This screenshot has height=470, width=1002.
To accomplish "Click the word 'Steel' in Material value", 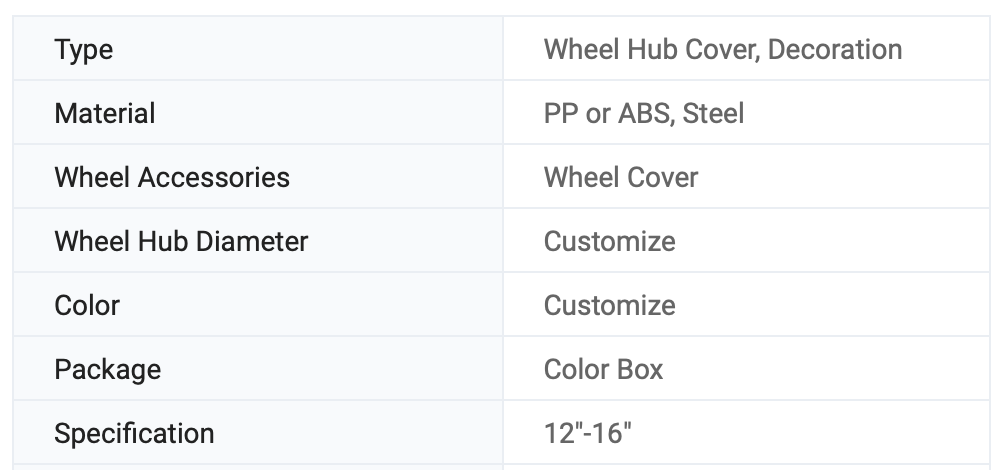I will [x=713, y=113].
